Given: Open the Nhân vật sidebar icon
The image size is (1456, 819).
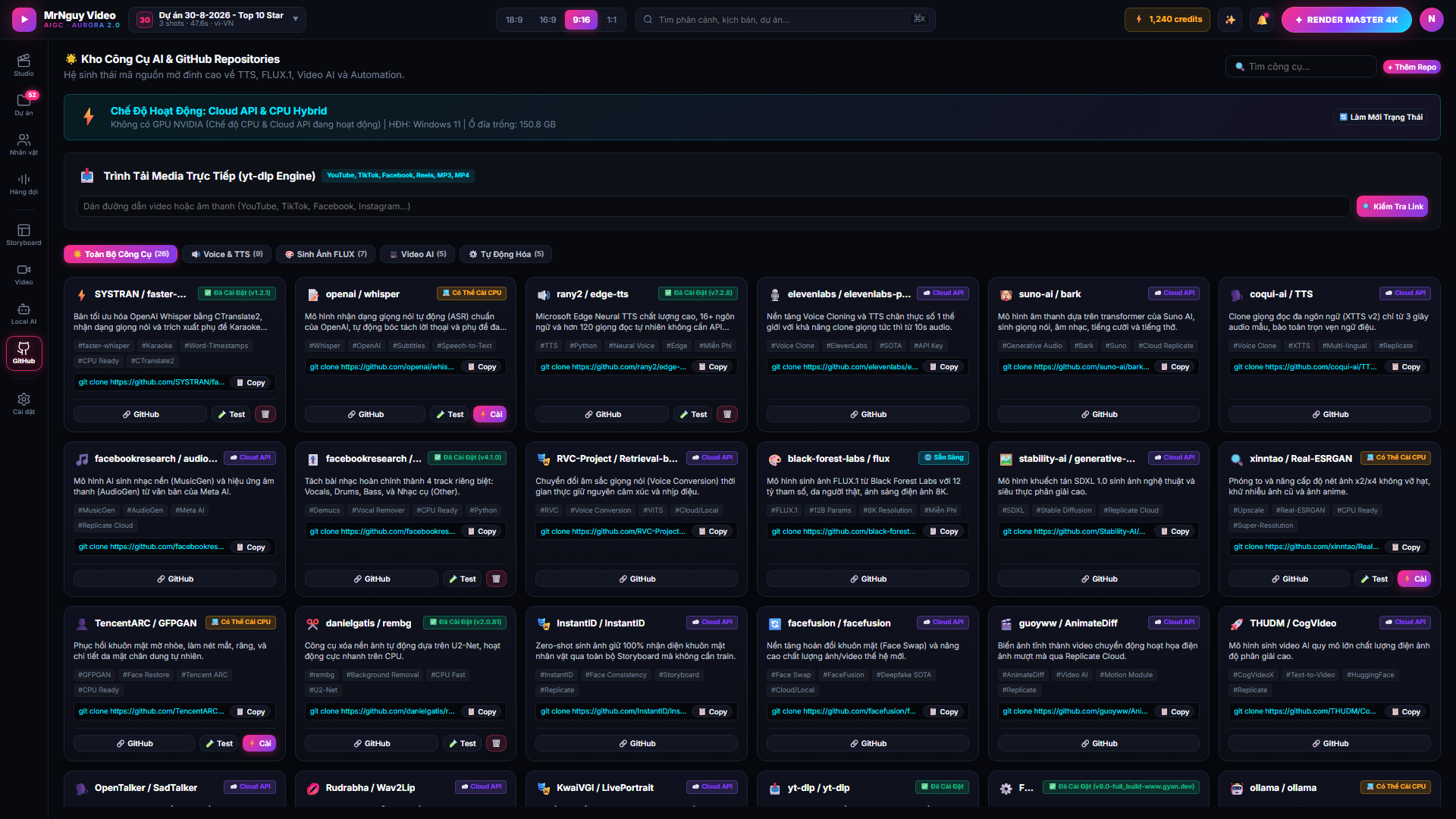Looking at the screenshot, I should click(x=24, y=144).
